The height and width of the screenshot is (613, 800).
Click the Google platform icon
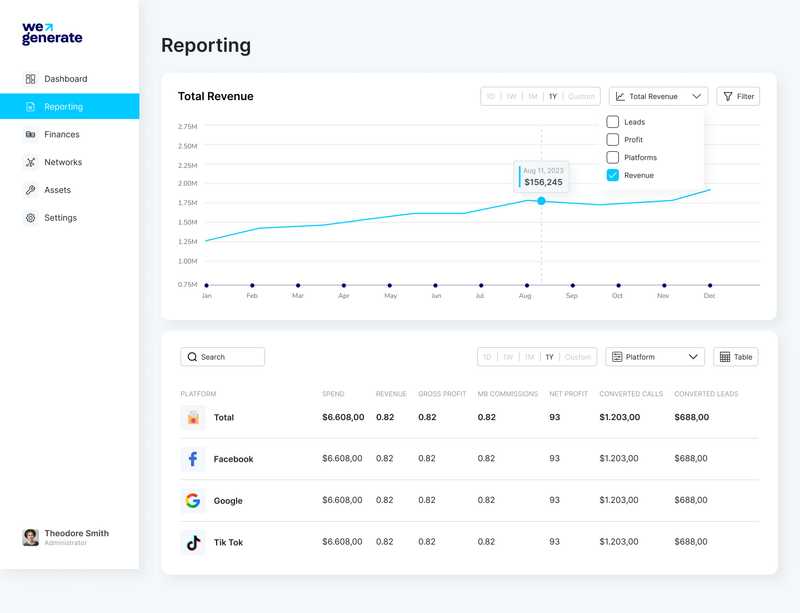pos(192,500)
